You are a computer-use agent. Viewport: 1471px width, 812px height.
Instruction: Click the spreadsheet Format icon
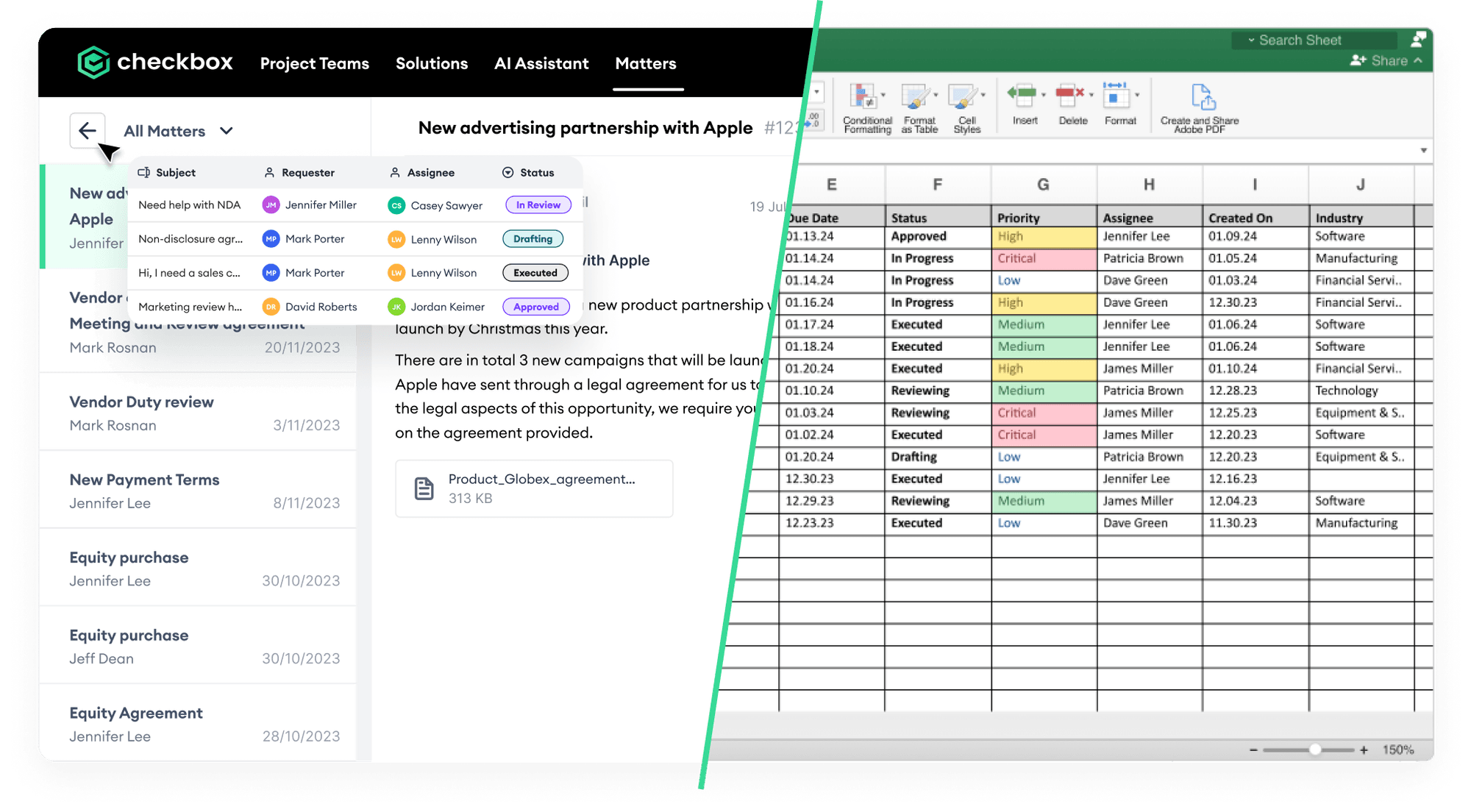(x=1116, y=96)
